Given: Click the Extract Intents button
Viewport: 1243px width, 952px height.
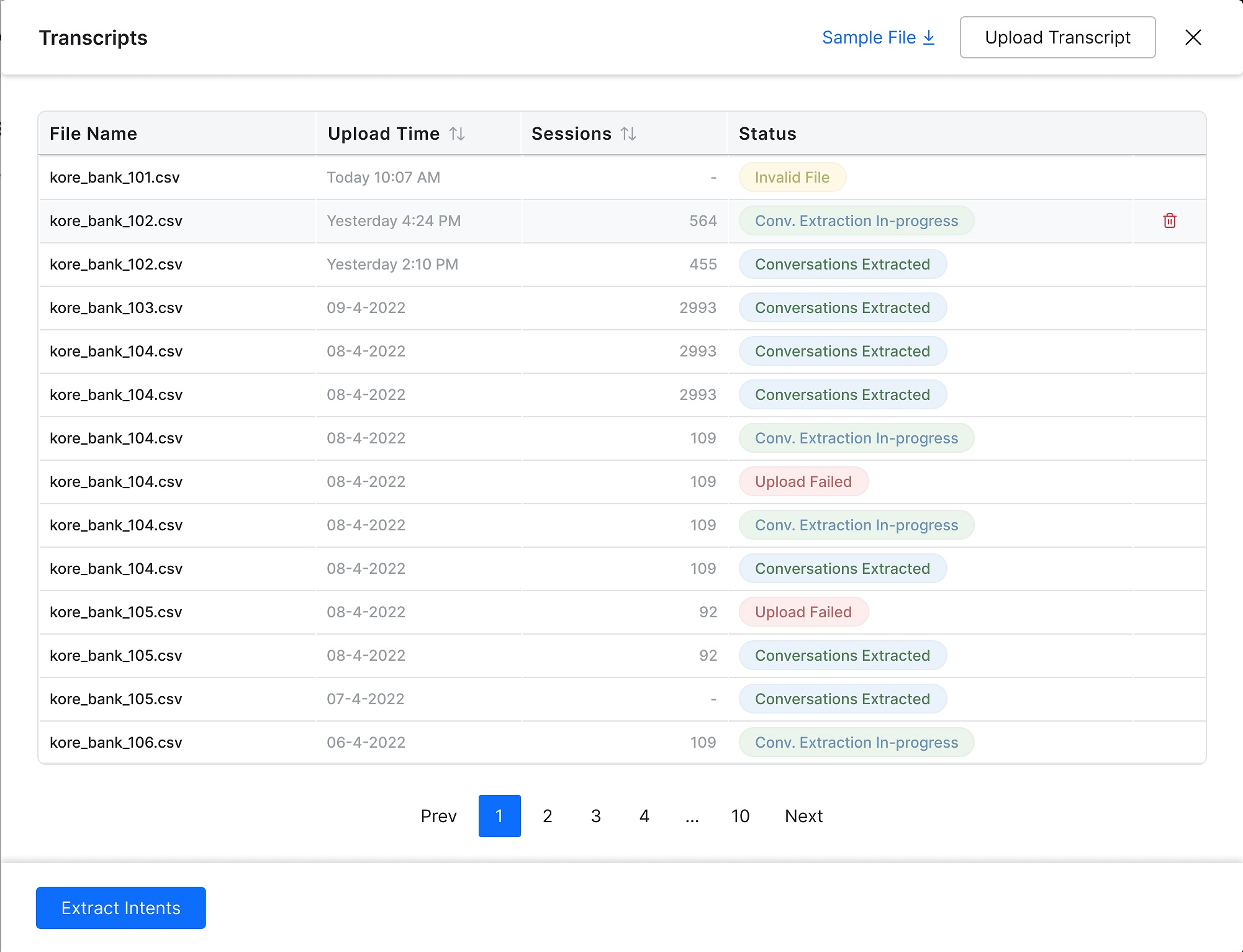Looking at the screenshot, I should [121, 907].
